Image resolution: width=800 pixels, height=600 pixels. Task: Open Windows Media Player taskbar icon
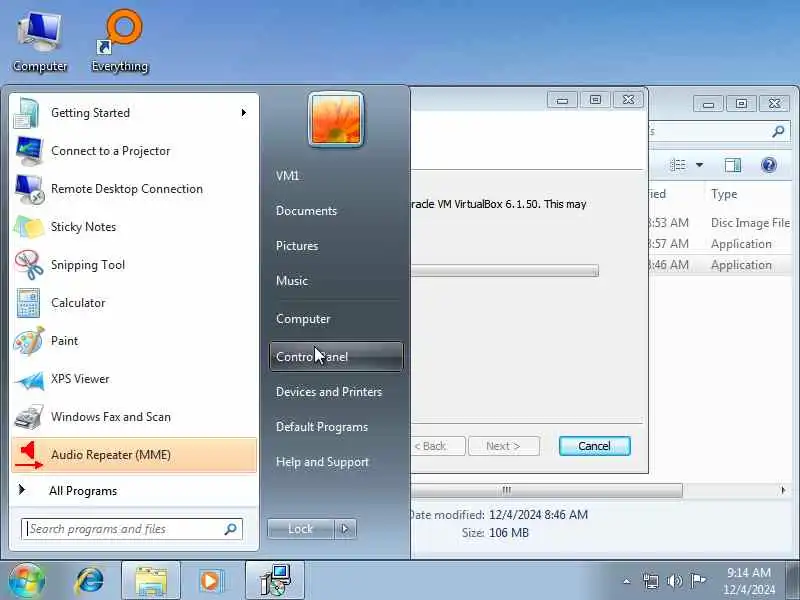pos(211,581)
